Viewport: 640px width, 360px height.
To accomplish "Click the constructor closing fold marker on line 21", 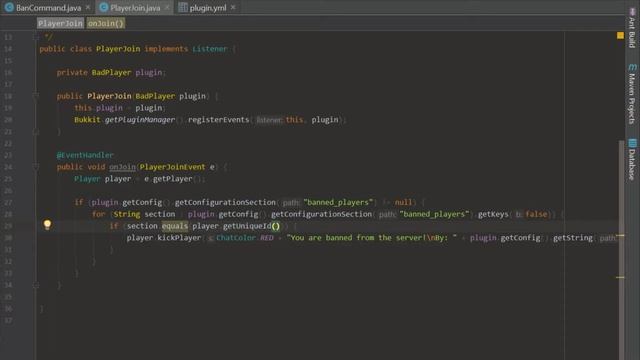I will click(36, 132).
